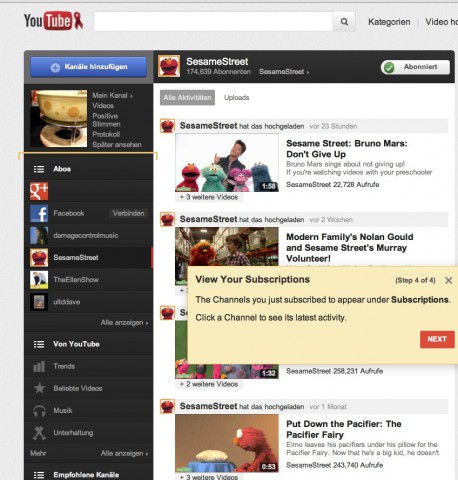The image size is (458, 480).
Task: Click the Facebook icon in the sidebar
Action: pos(39,213)
